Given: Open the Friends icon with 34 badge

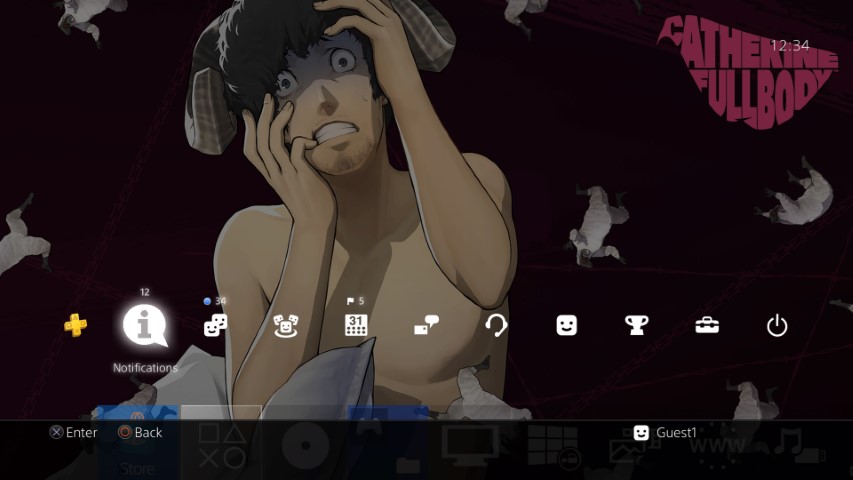Looking at the screenshot, I should click(215, 325).
